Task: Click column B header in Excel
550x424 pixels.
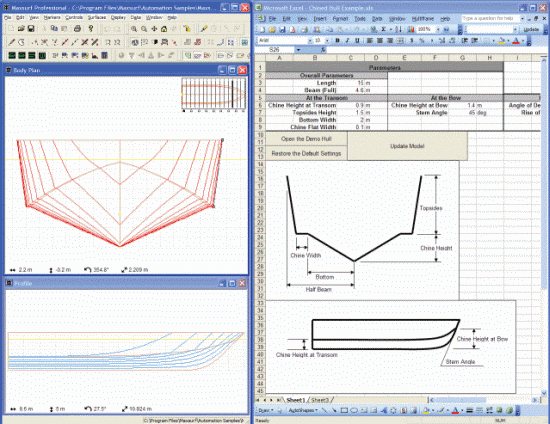Action: point(315,58)
